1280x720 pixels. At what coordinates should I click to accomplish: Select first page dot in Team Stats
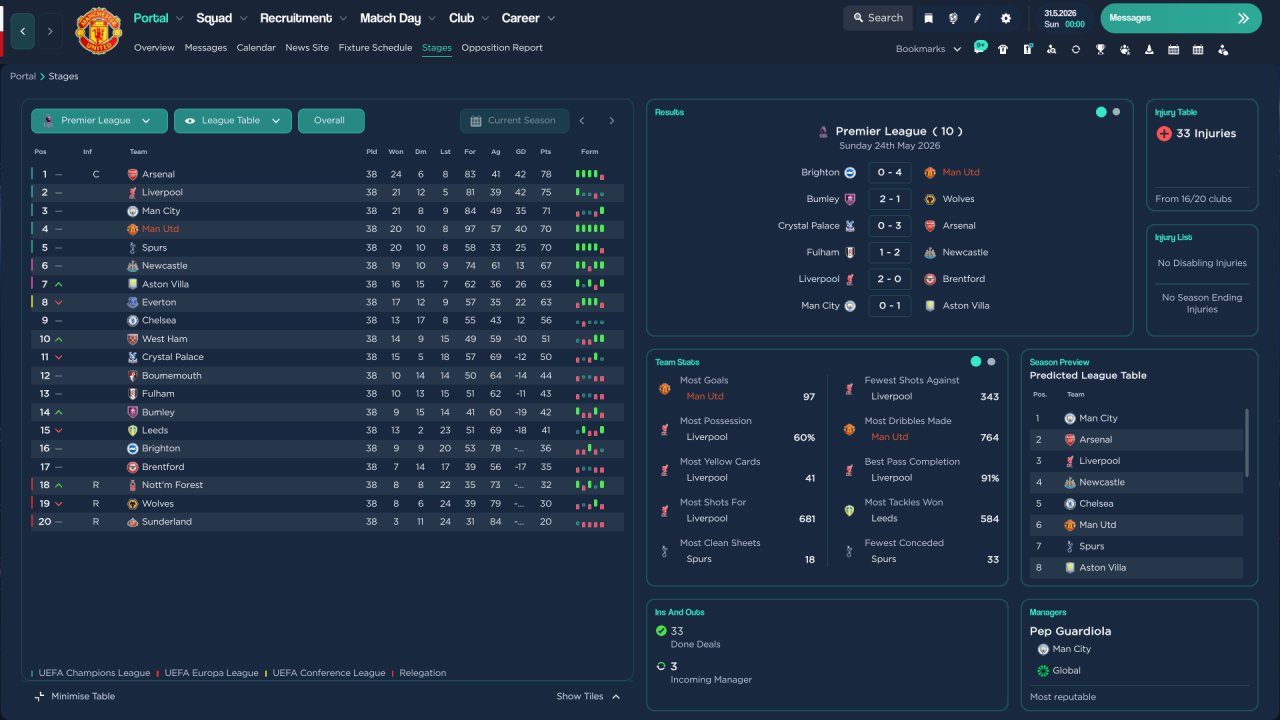(976, 362)
